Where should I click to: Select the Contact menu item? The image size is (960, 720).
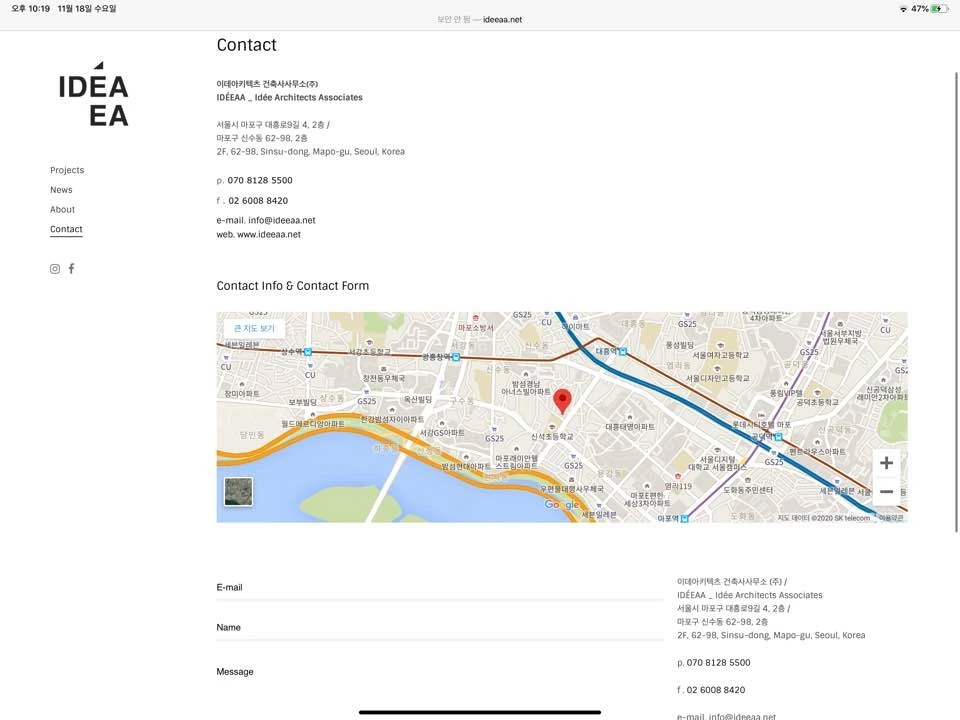[66, 229]
